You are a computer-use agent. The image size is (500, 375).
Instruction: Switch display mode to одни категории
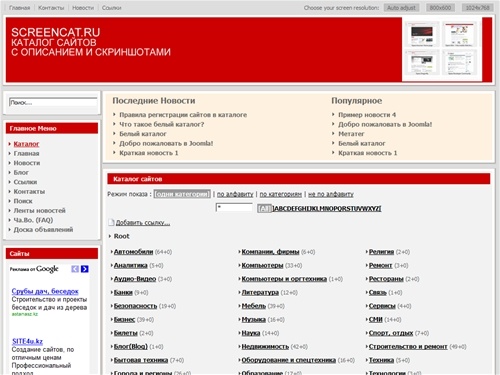(182, 194)
